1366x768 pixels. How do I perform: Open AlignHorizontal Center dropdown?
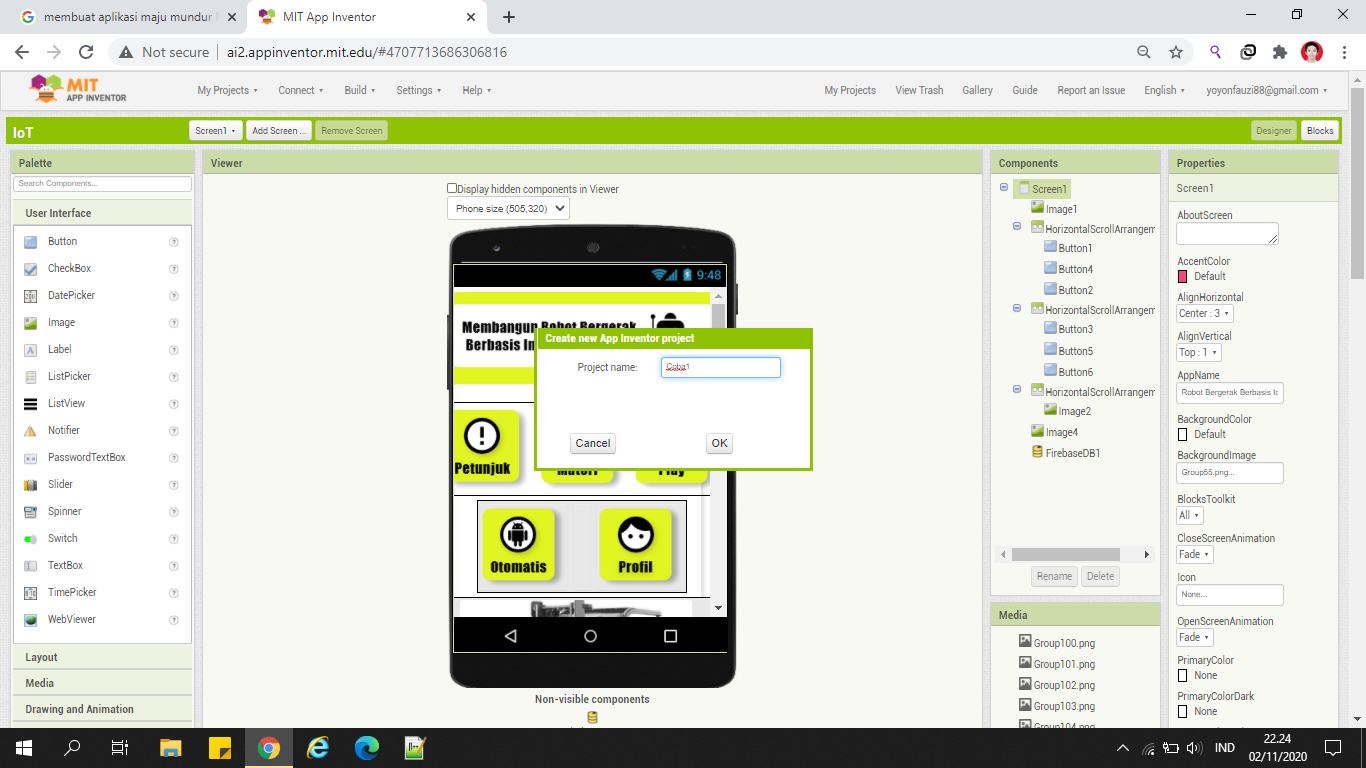(x=1205, y=313)
